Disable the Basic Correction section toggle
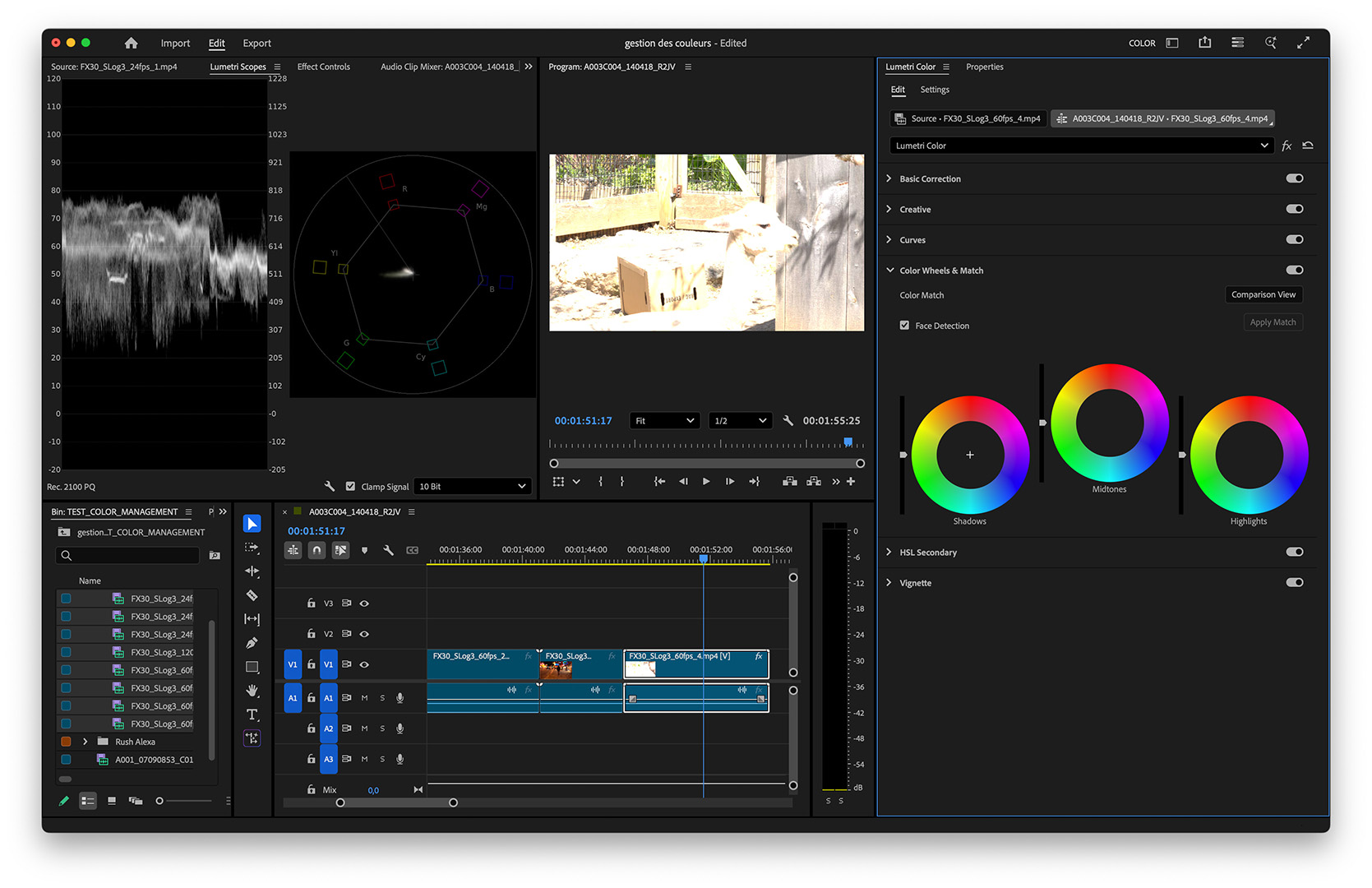The width and height of the screenshot is (1372, 888). (x=1294, y=178)
